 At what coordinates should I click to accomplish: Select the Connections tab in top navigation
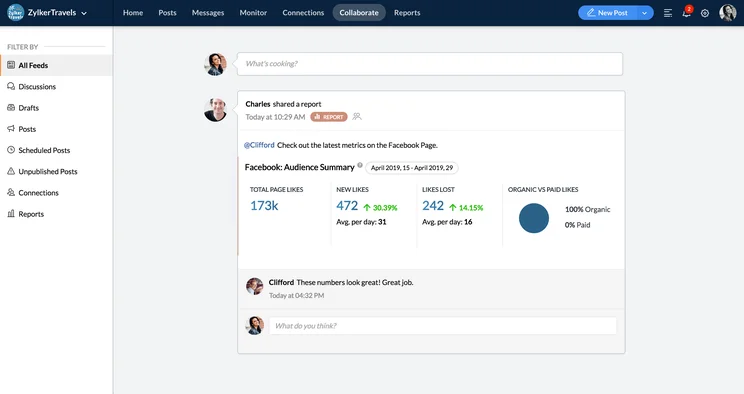coord(303,13)
